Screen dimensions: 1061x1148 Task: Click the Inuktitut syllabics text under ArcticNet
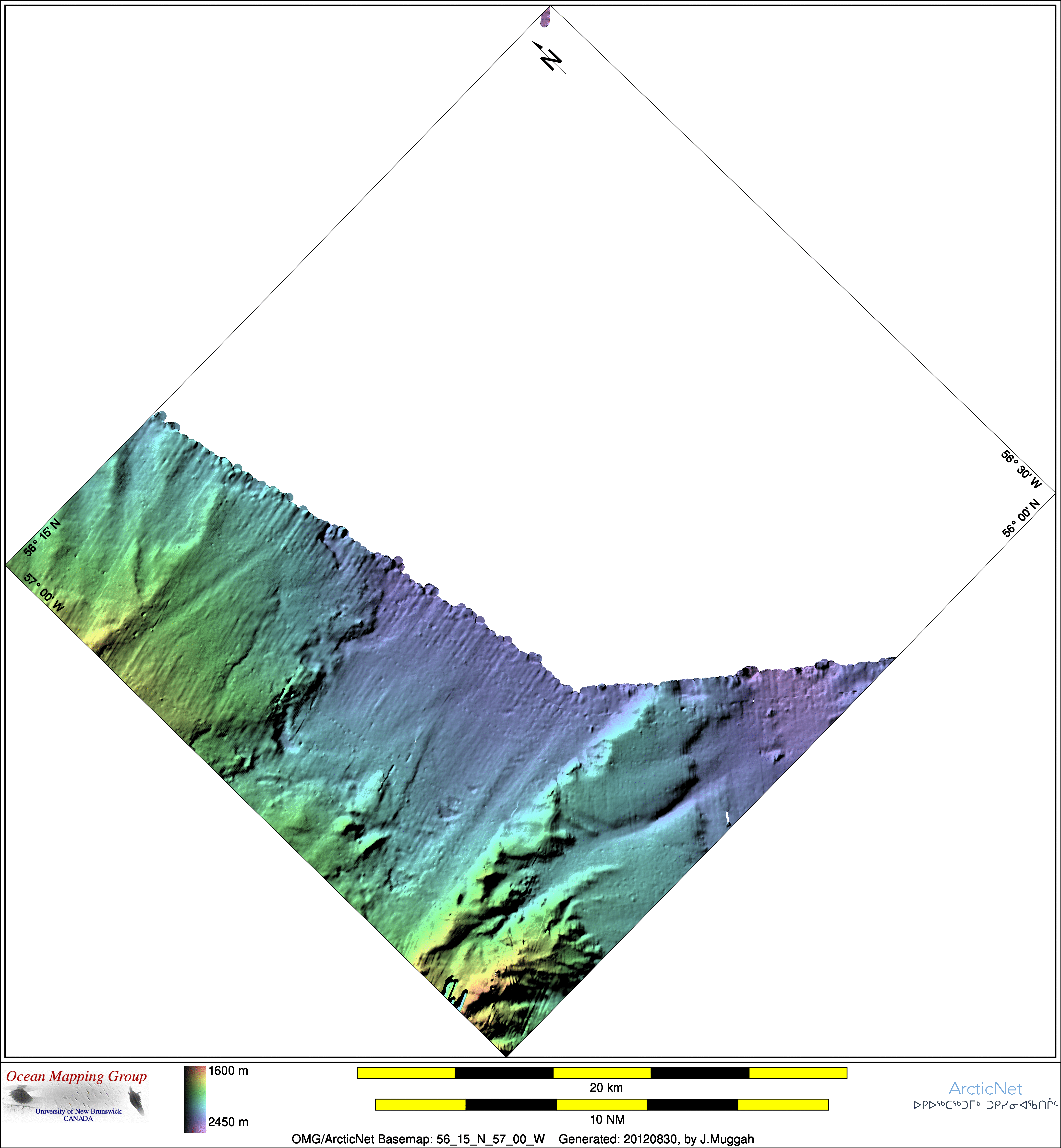point(985,1105)
